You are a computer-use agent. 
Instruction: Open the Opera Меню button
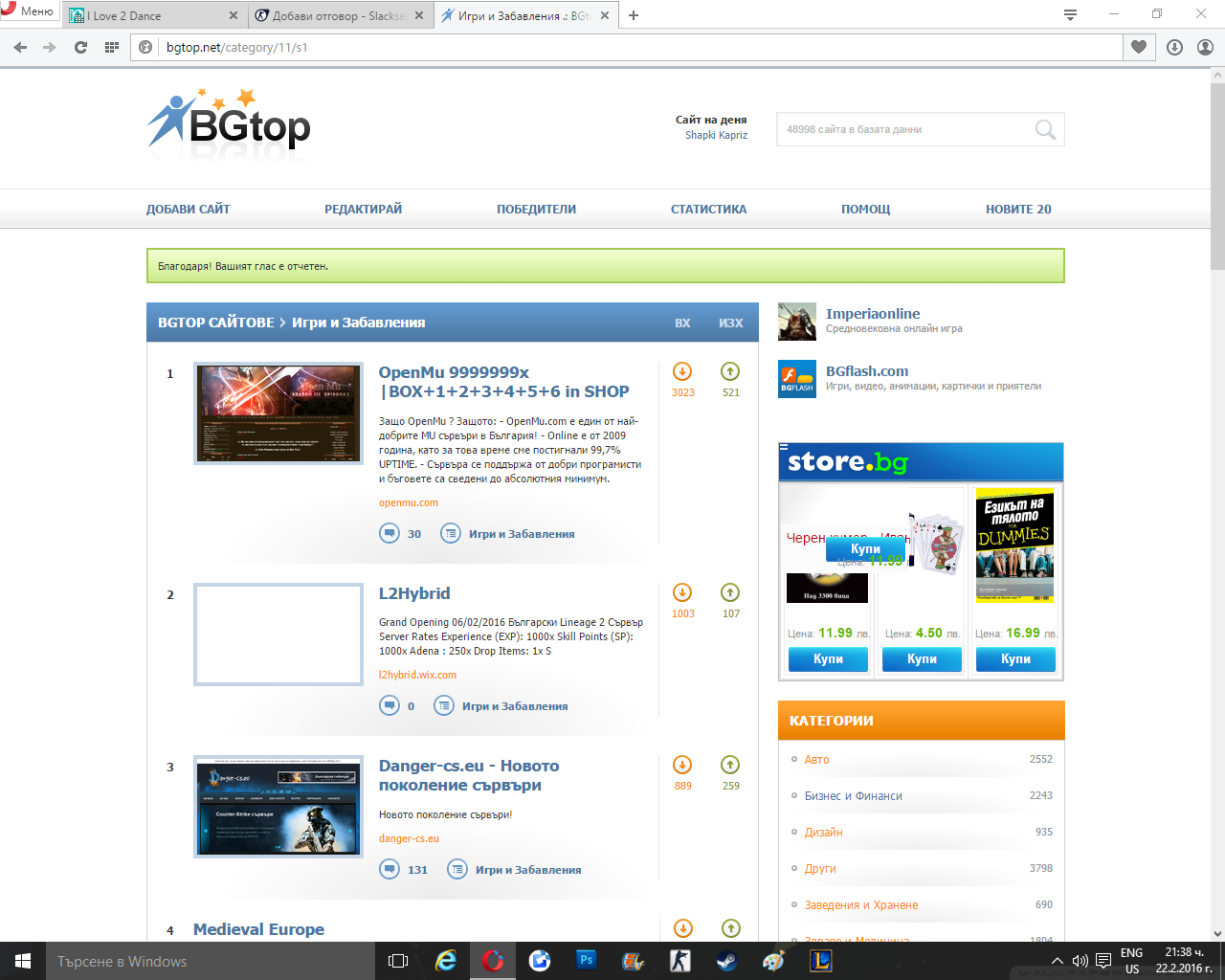pyautogui.click(x=29, y=11)
